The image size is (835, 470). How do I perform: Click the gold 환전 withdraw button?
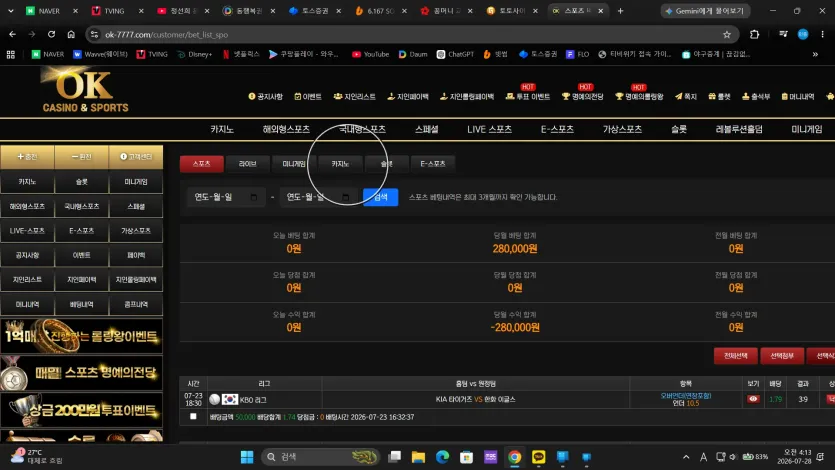pos(81,156)
